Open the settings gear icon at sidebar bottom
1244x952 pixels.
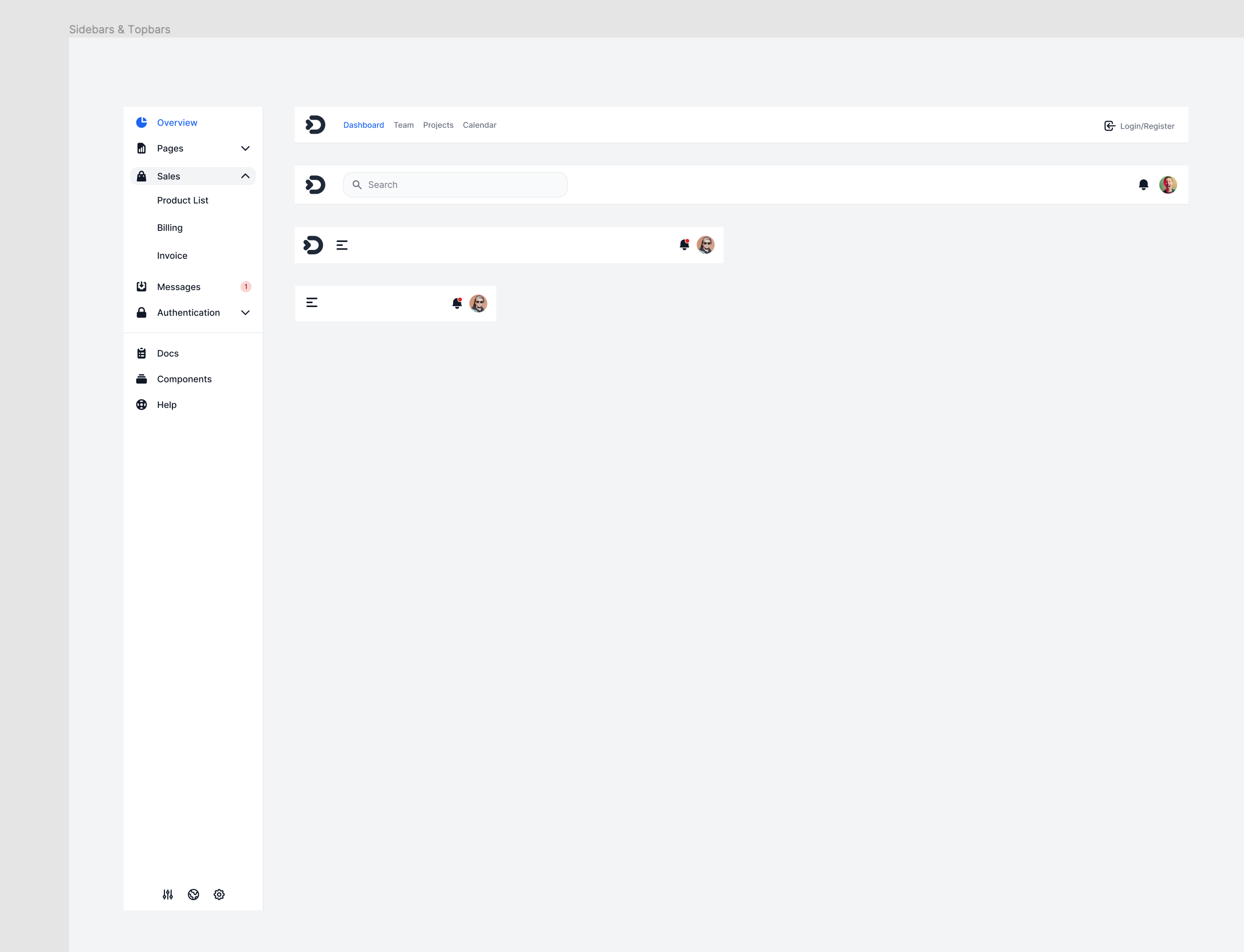coord(219,895)
